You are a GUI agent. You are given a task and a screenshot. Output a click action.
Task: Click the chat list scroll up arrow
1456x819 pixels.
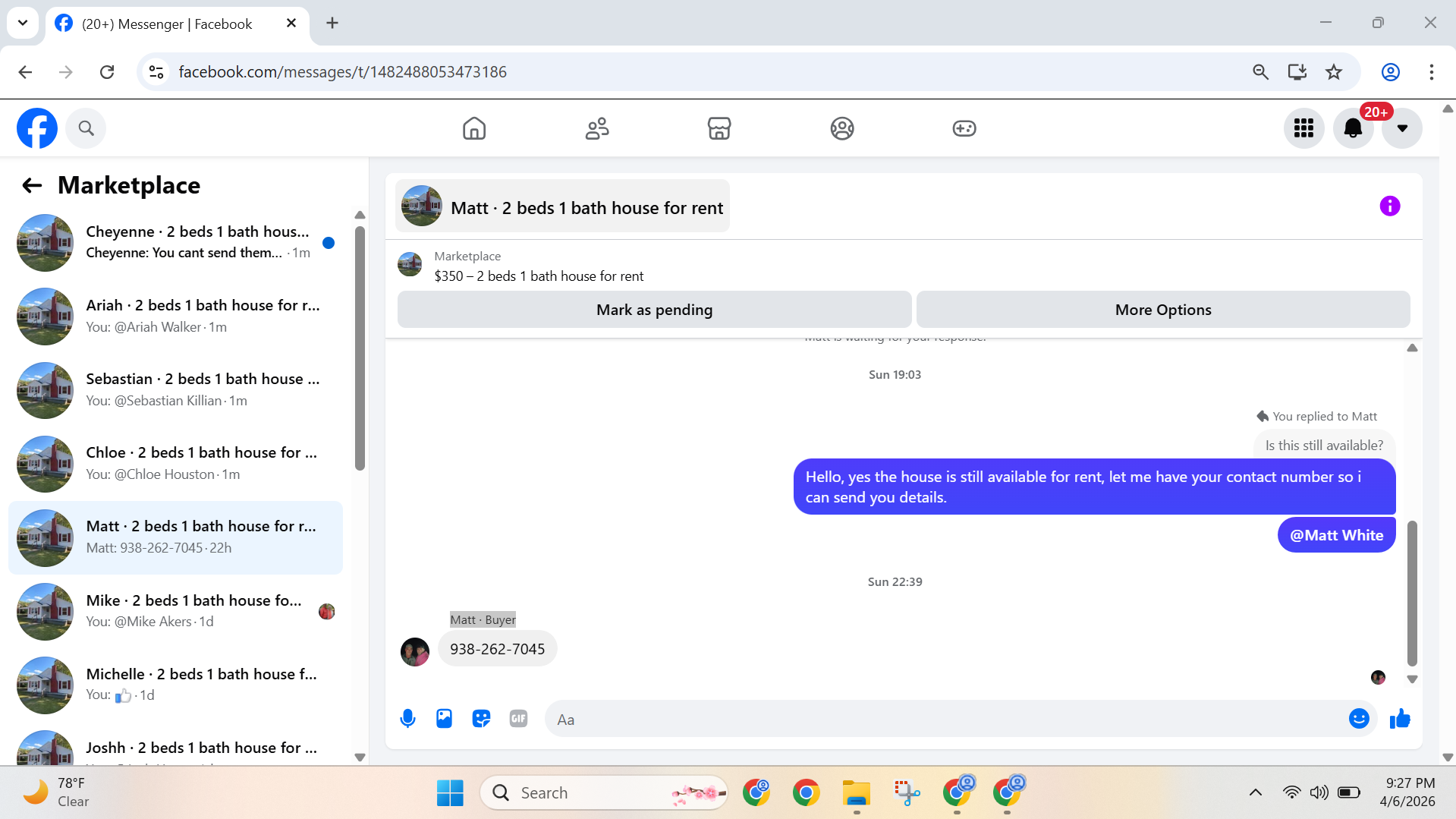(x=360, y=216)
